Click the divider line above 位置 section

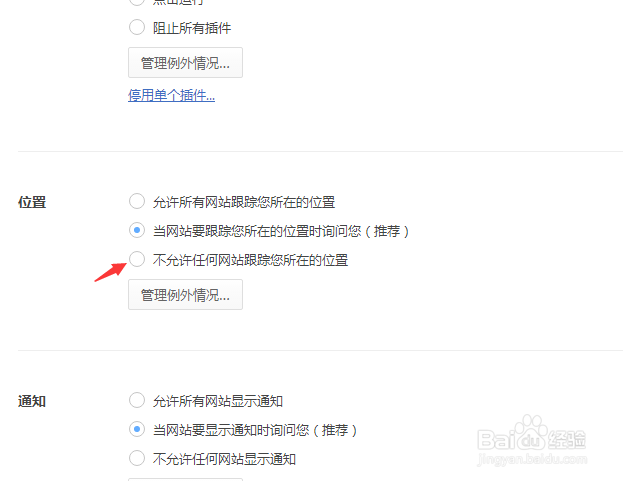pyautogui.click(x=320, y=151)
